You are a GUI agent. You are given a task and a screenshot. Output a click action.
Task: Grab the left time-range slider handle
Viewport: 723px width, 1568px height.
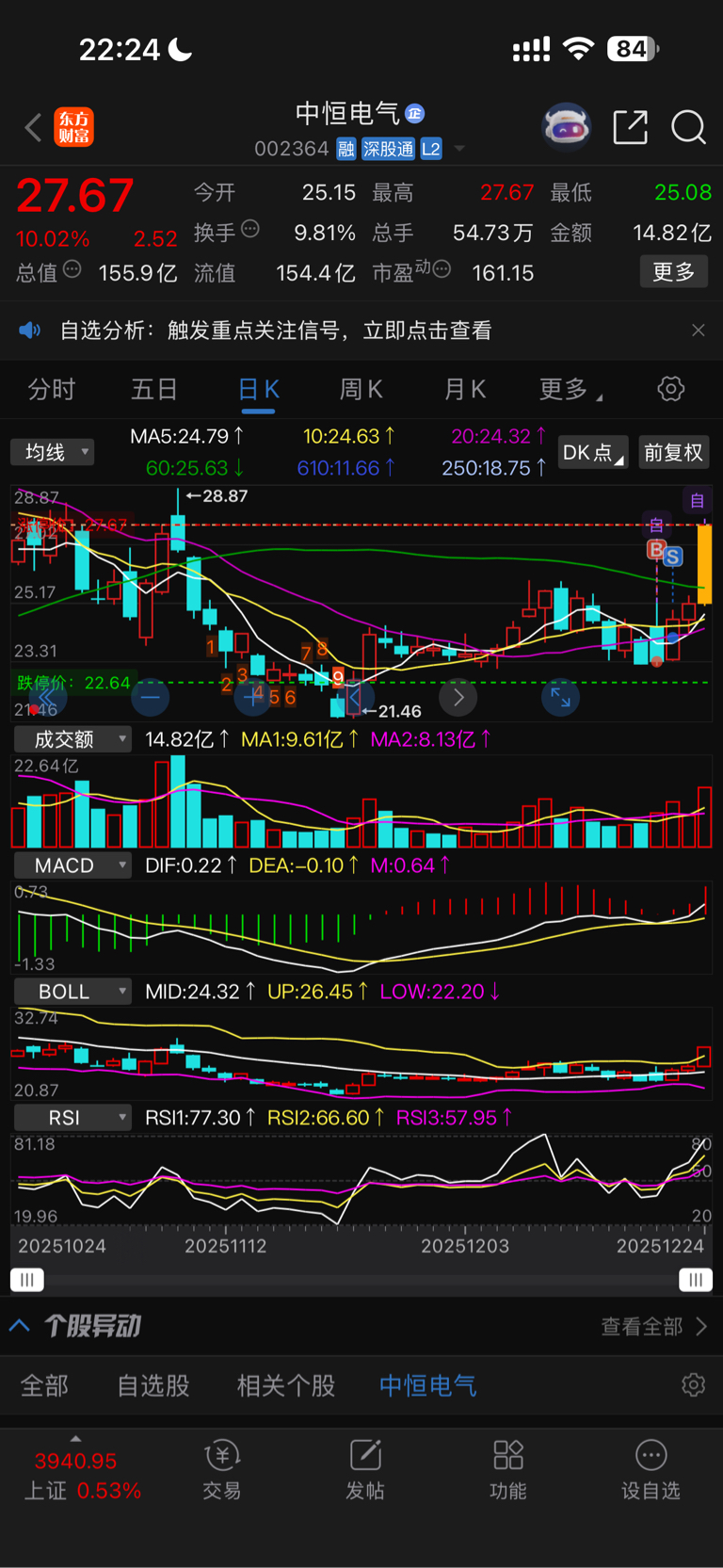click(x=27, y=1279)
